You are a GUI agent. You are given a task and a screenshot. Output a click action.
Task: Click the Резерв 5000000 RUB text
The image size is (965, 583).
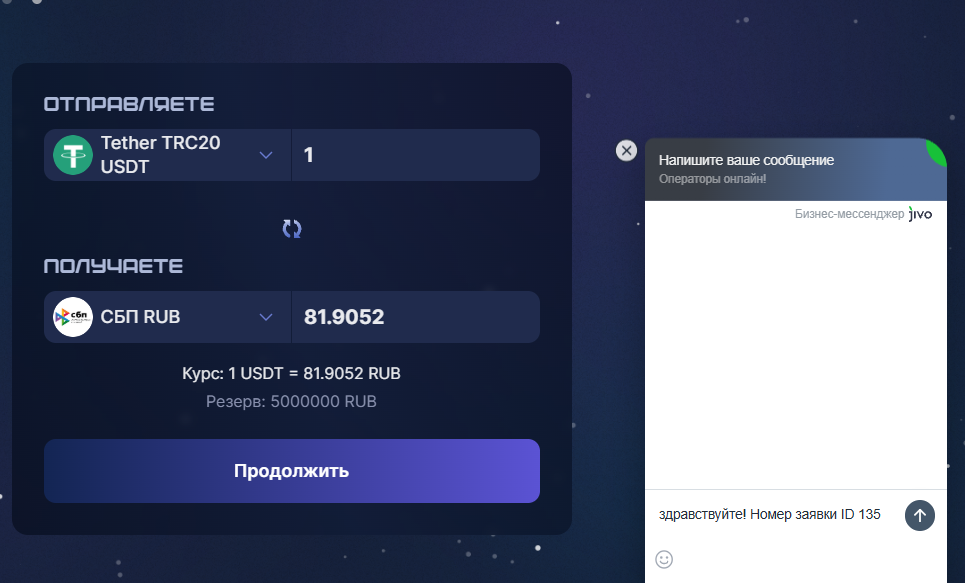coord(291,401)
